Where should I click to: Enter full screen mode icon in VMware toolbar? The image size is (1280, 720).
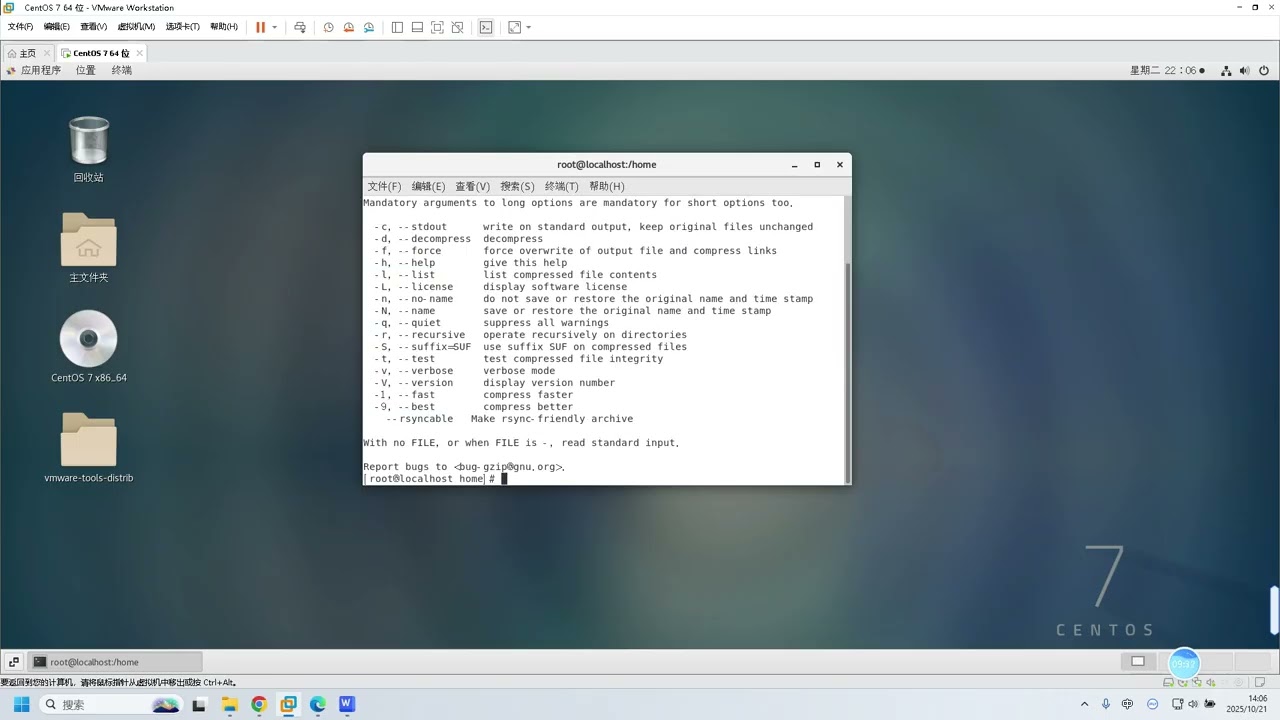coord(437,27)
